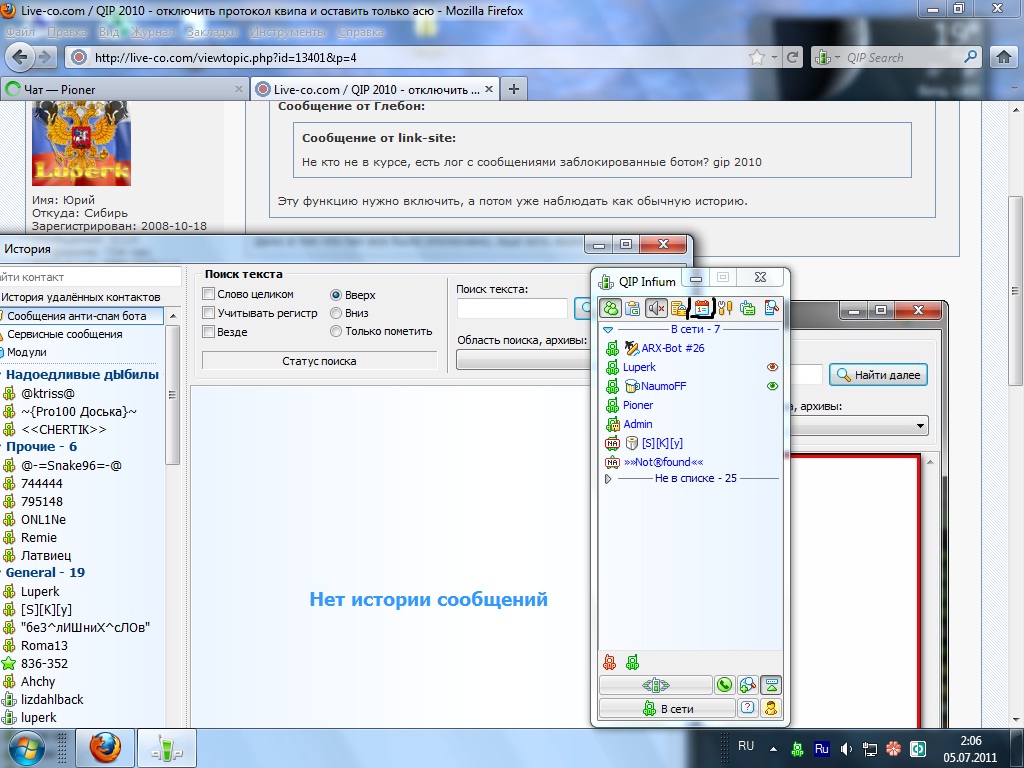Select 'Сервисные сообщения' in history list

click(x=65, y=334)
